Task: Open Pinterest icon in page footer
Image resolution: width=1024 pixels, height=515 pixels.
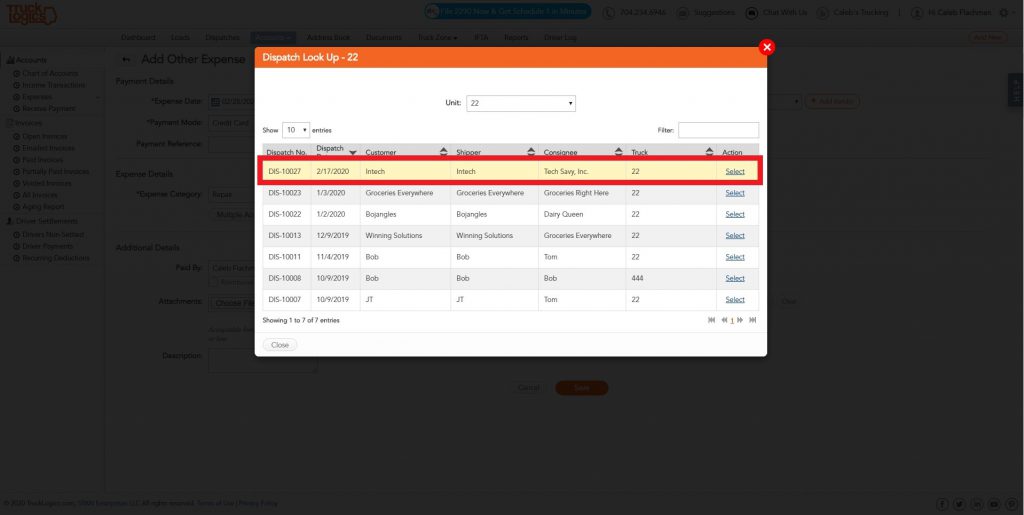Action: (1011, 504)
